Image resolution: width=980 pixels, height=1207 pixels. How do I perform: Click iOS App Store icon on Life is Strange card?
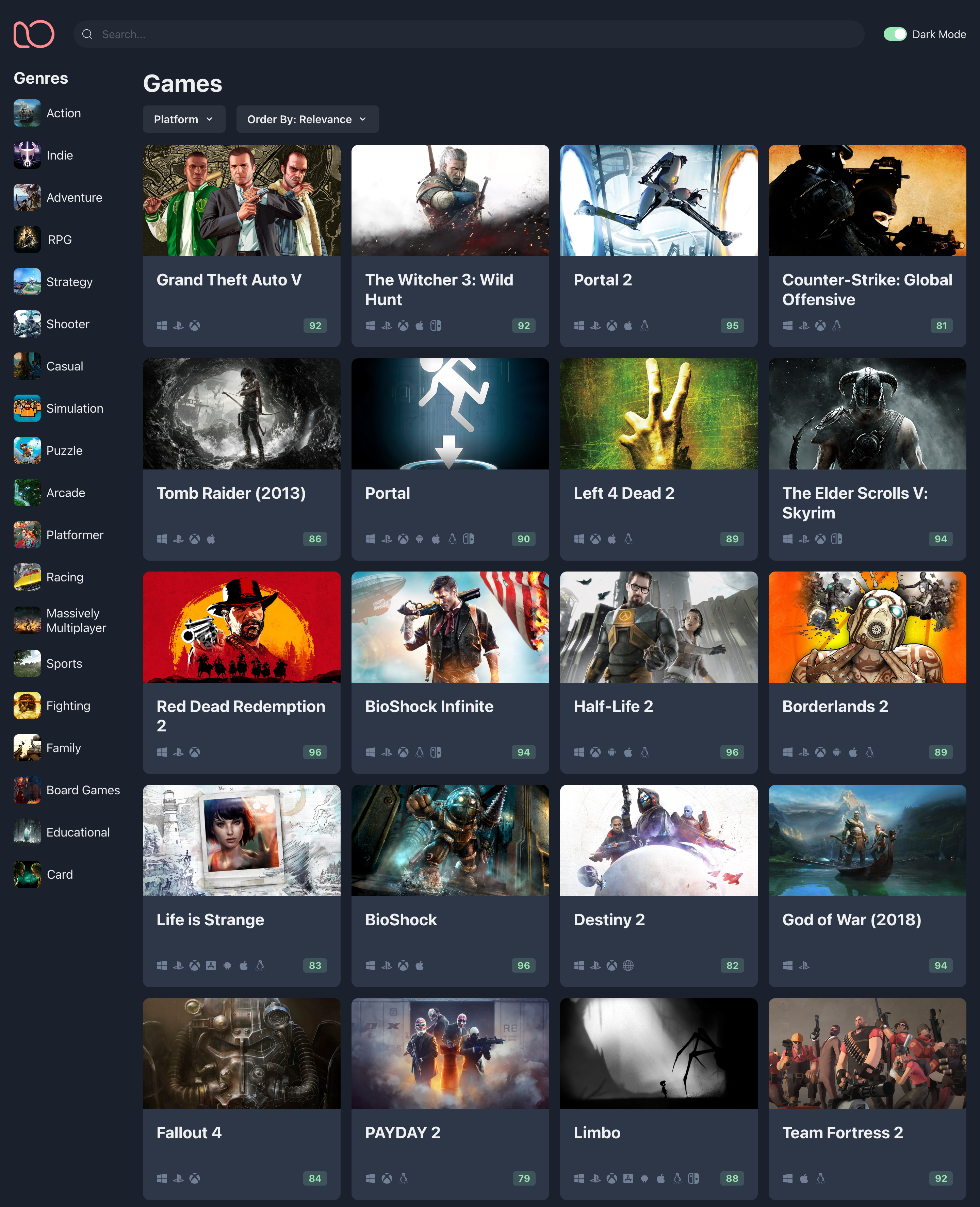click(211, 965)
